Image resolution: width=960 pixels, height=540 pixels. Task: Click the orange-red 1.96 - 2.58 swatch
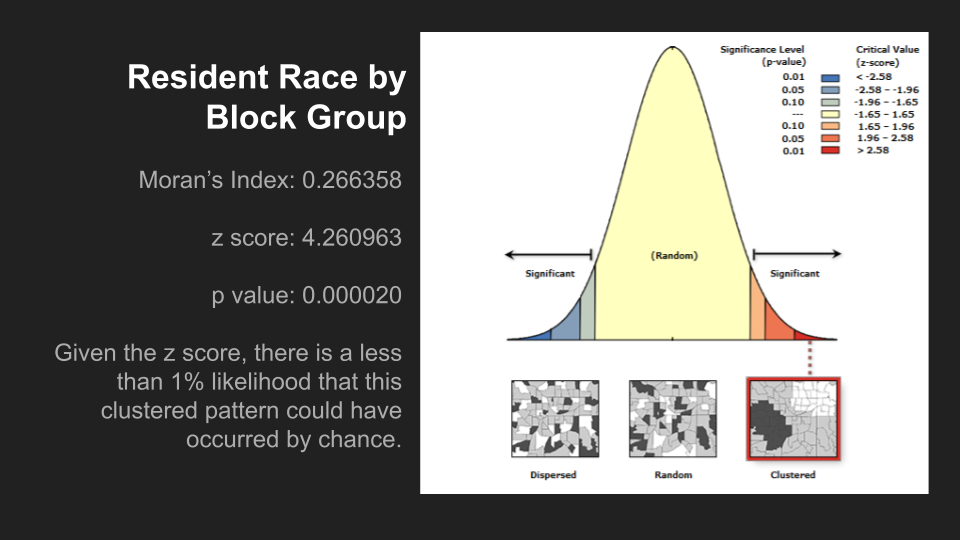click(830, 138)
